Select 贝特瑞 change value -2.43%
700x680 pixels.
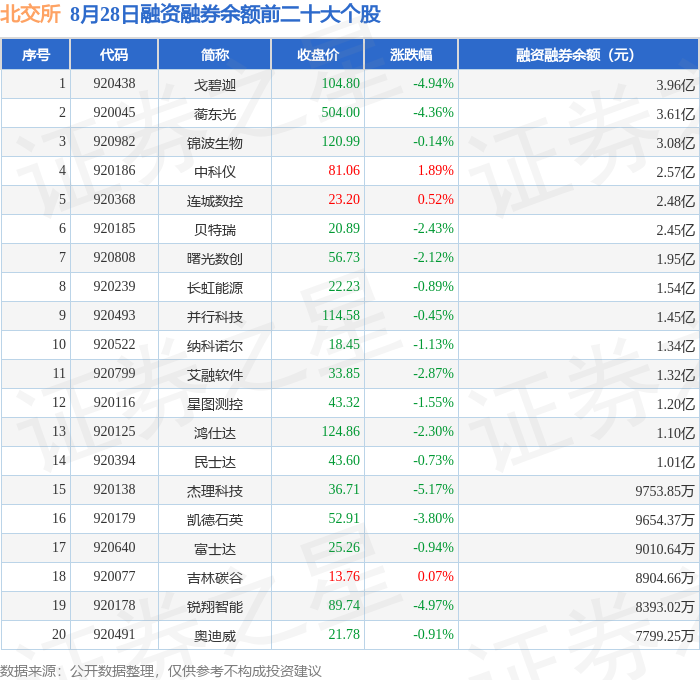433,228
